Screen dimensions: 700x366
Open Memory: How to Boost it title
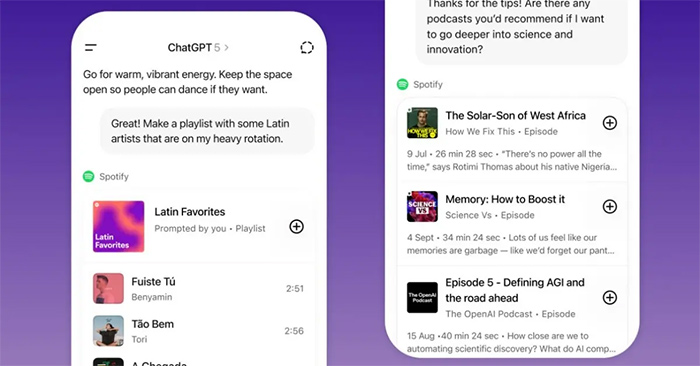tap(505, 199)
